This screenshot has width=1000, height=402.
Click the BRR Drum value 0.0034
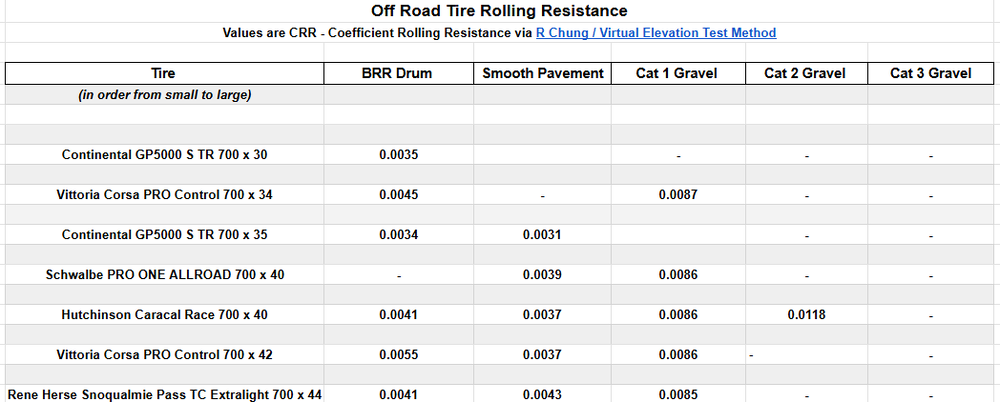tap(399, 235)
